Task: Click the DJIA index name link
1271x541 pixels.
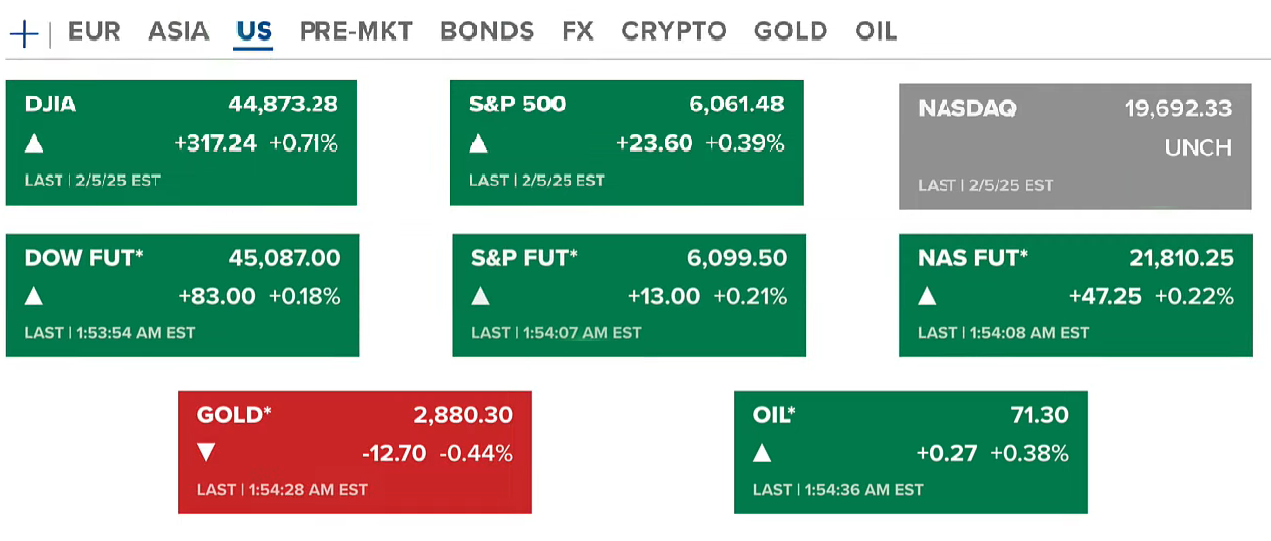Action: 50,104
